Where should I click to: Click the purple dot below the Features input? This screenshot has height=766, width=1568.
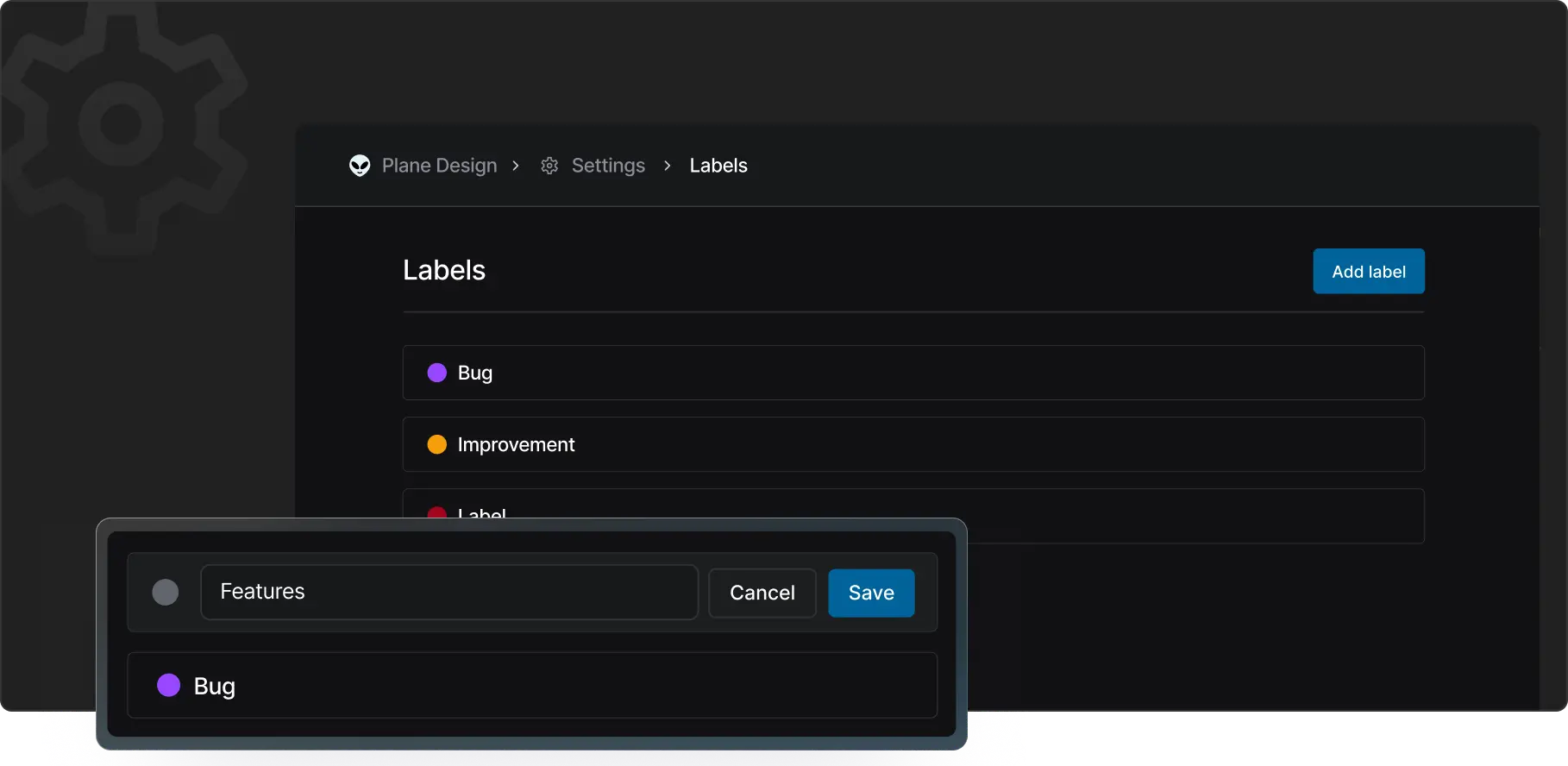(x=169, y=685)
